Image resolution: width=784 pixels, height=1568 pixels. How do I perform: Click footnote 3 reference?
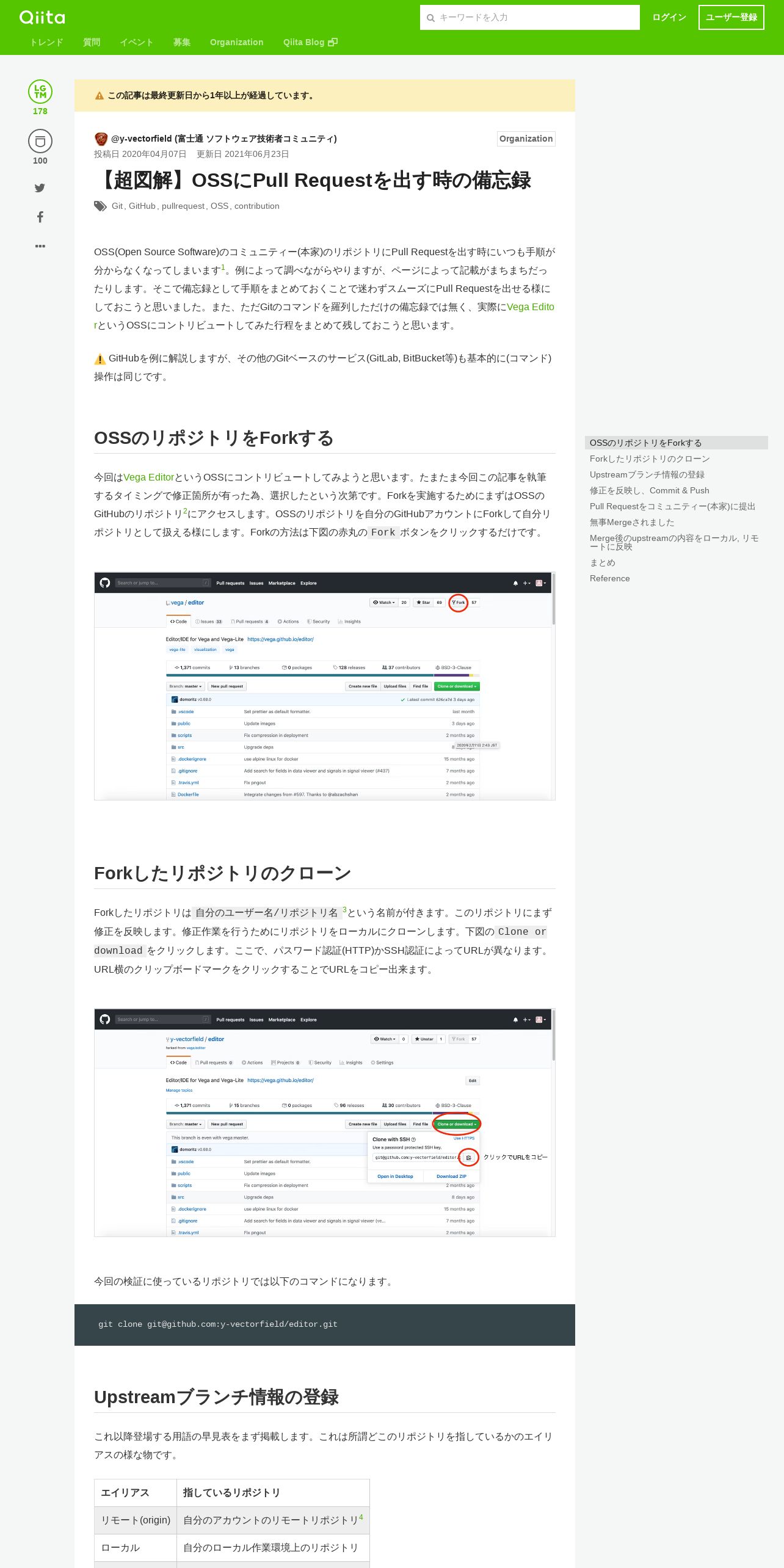344,910
